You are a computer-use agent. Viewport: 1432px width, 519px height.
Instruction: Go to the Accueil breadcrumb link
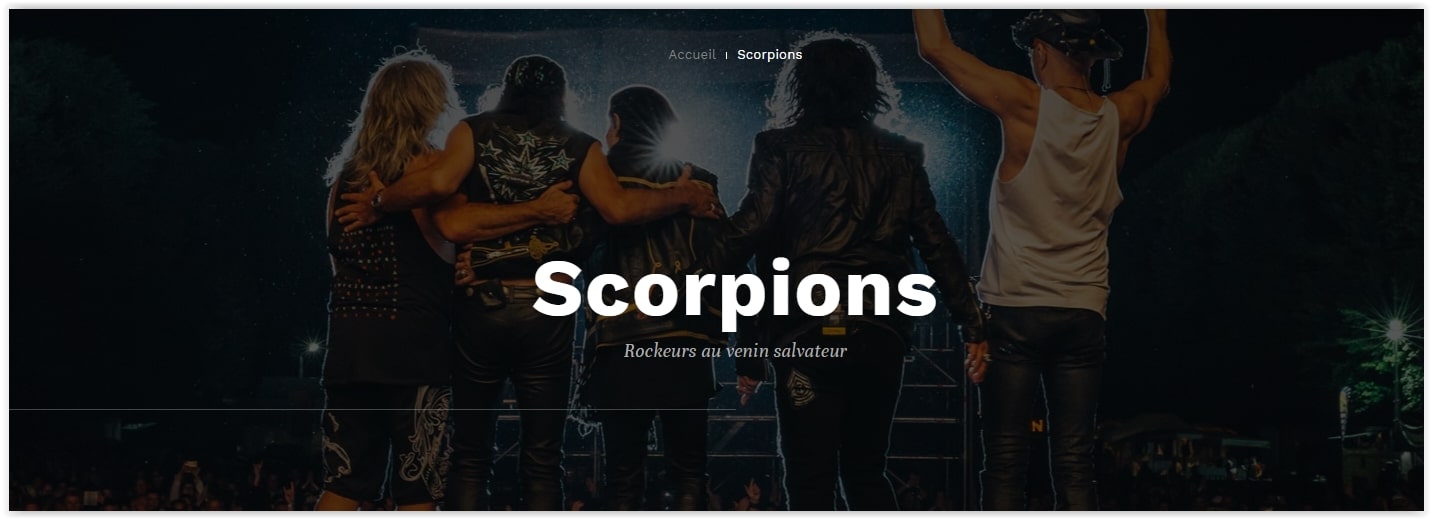tap(692, 54)
